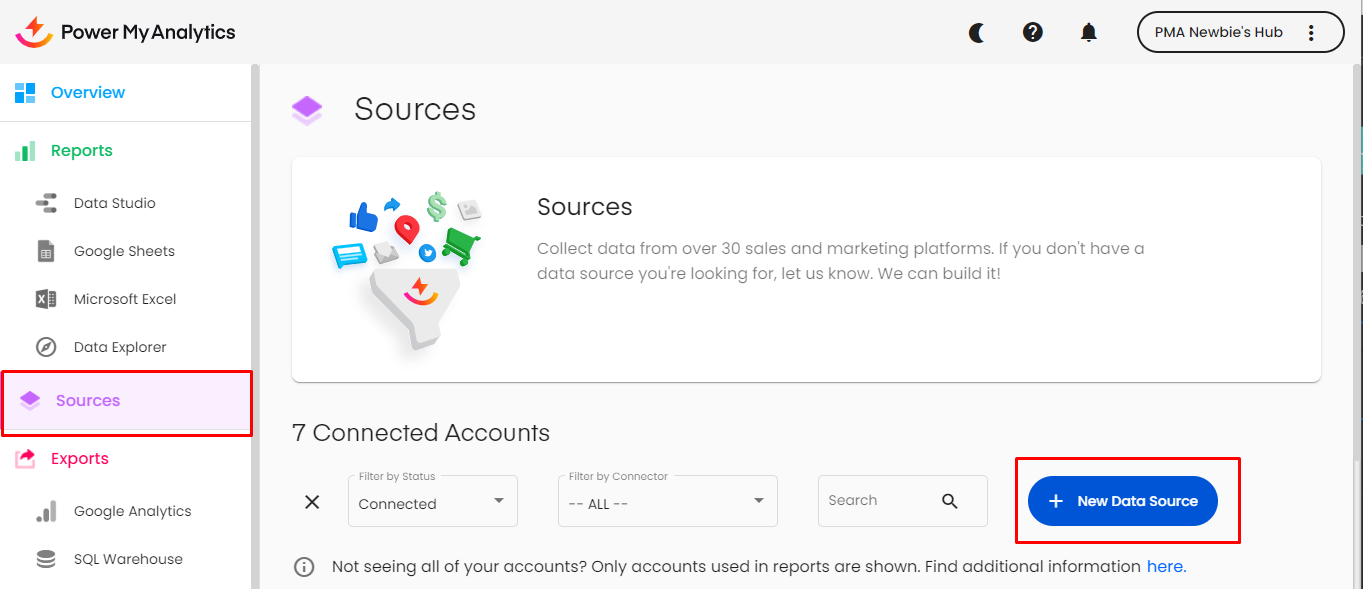Open SQL Warehouse database icon
Screen dimensions: 1363x589
(x=46, y=559)
